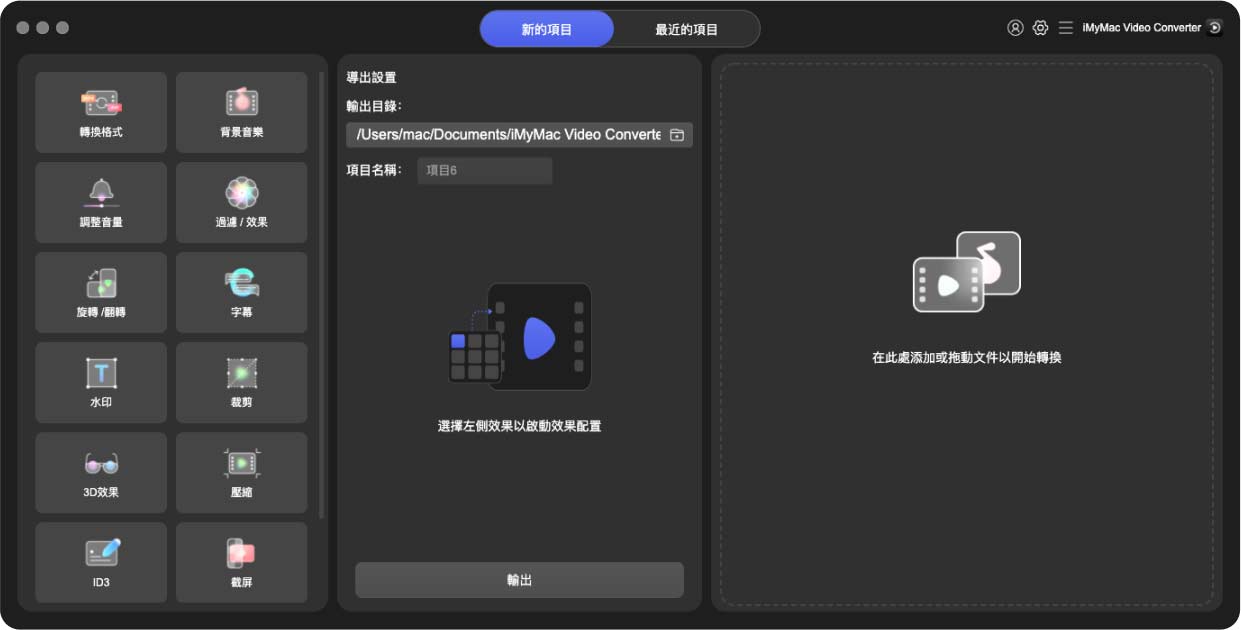The height and width of the screenshot is (630, 1241).
Task: Click the tools panel vertical scrollbar
Action: pos(321,295)
